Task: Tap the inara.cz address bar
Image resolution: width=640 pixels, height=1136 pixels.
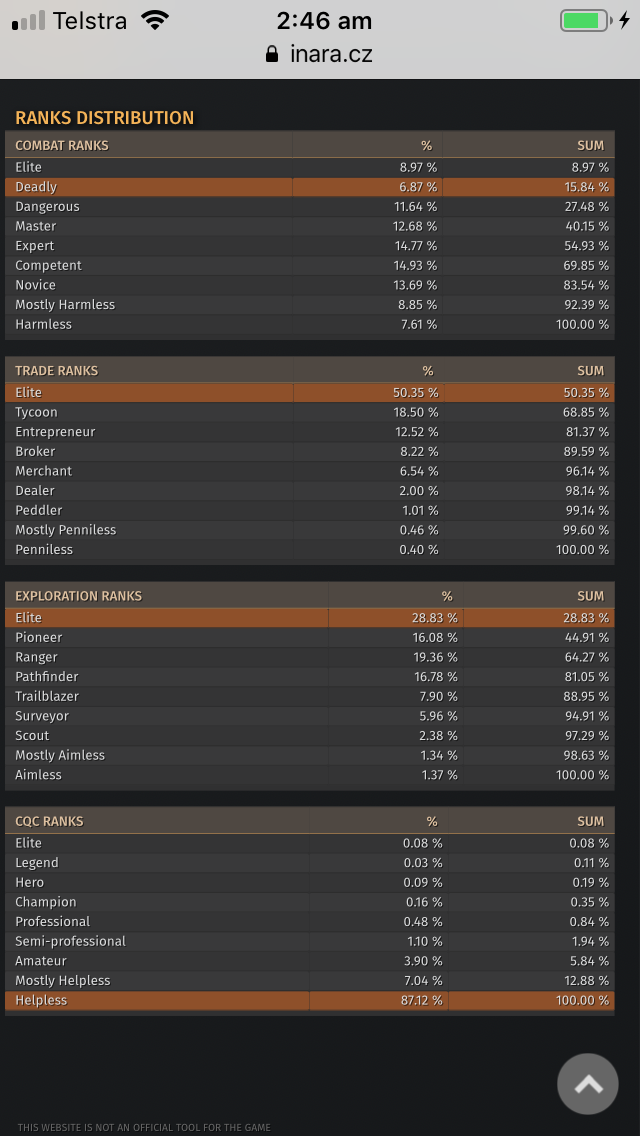Action: pyautogui.click(x=320, y=54)
